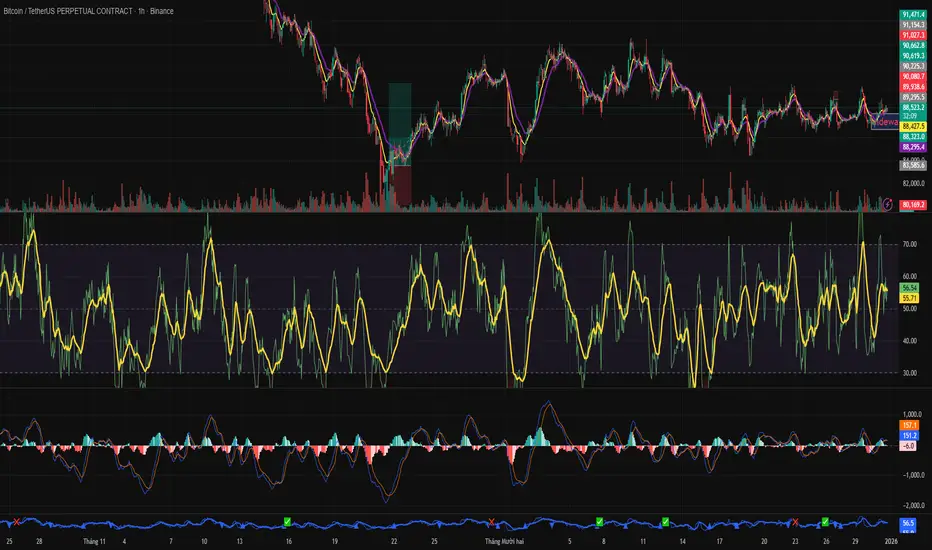
Task: Click the Tháng Mười hai time axis label
Action: [504, 542]
